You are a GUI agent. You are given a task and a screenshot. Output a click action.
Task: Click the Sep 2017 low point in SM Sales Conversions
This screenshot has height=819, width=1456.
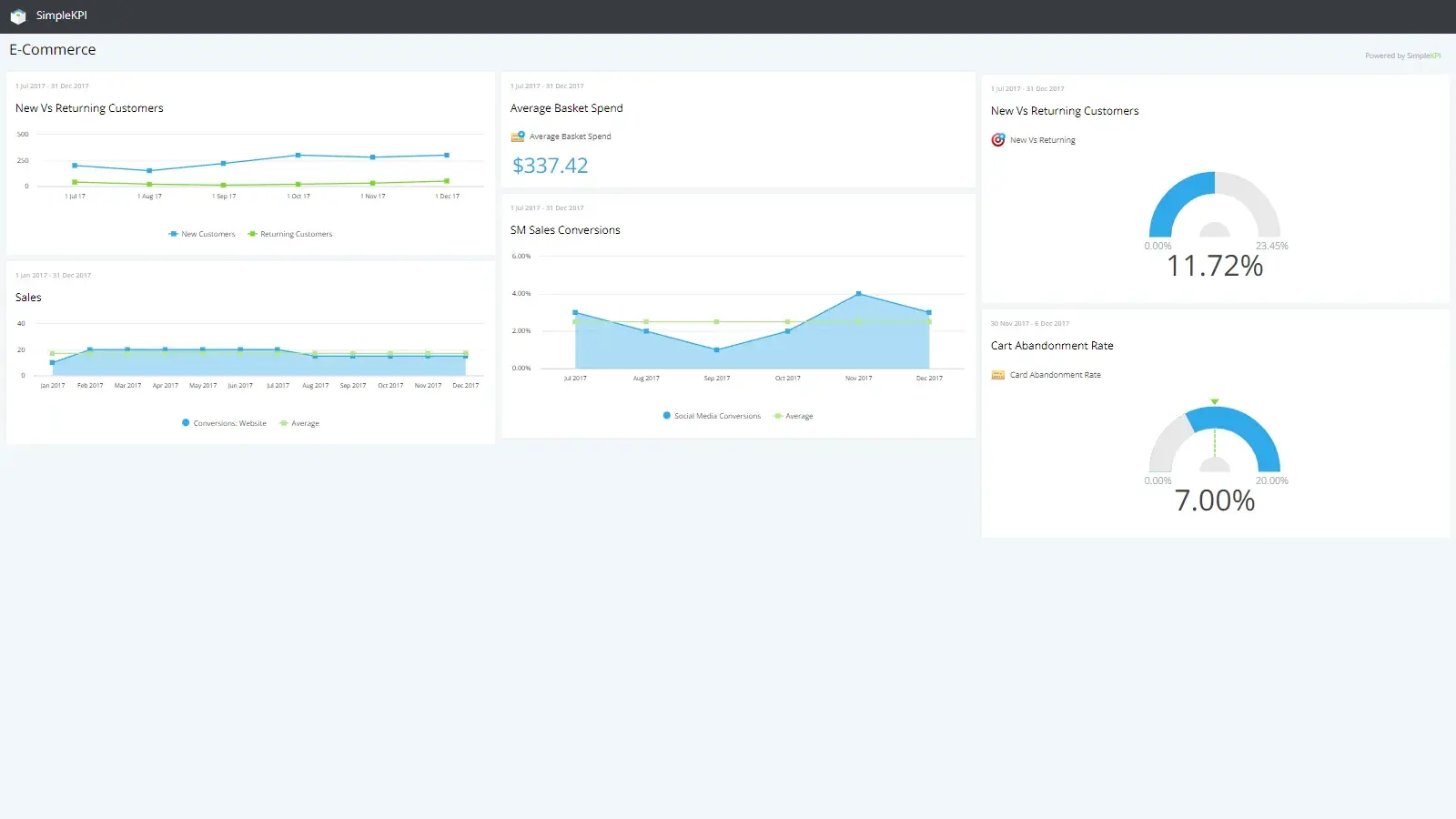tap(717, 350)
